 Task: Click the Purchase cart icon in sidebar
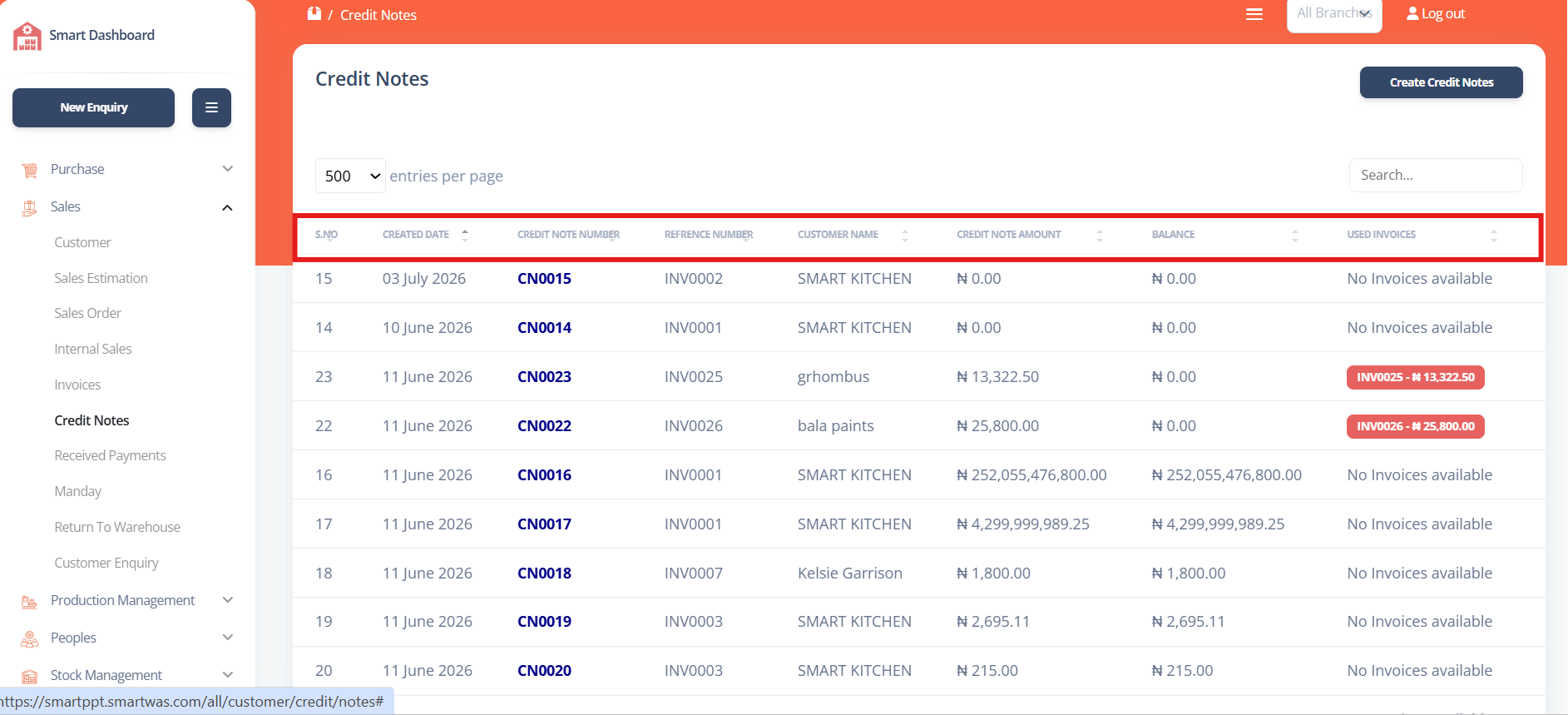pos(30,170)
